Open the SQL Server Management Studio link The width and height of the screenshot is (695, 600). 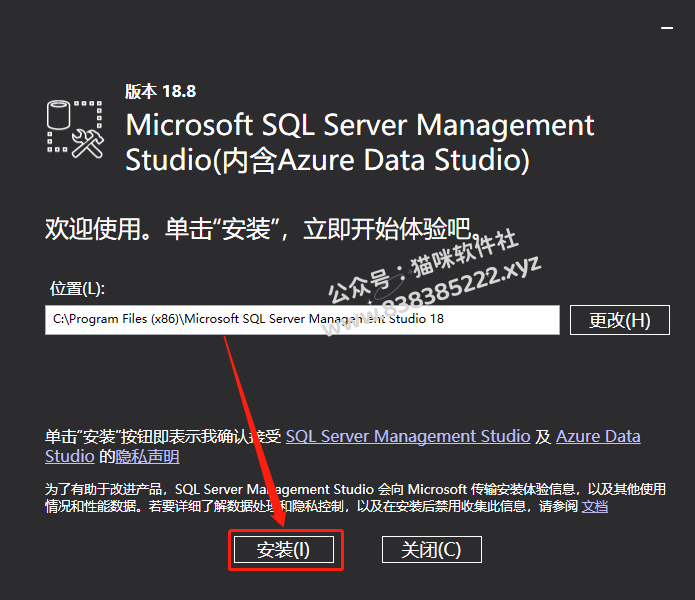408,436
